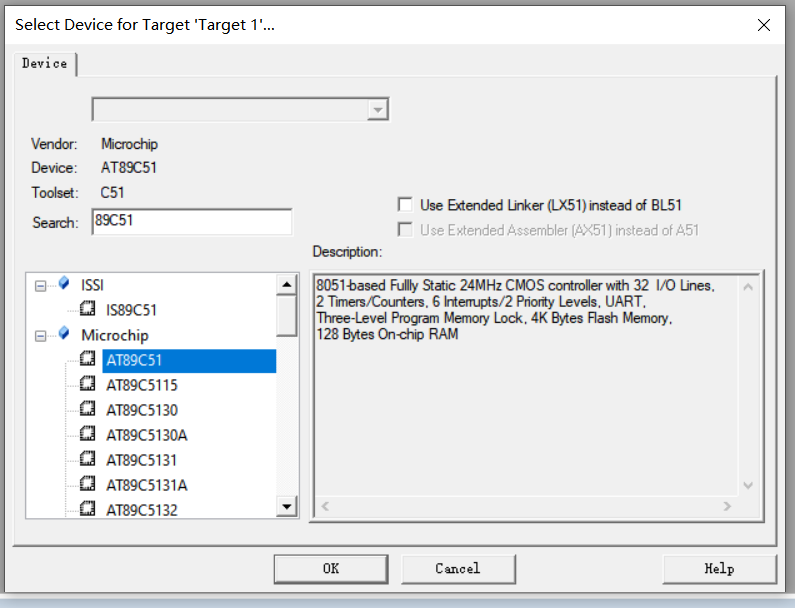The width and height of the screenshot is (795, 608).
Task: Click the chip icon beside AT89C5131
Action: [x=88, y=458]
